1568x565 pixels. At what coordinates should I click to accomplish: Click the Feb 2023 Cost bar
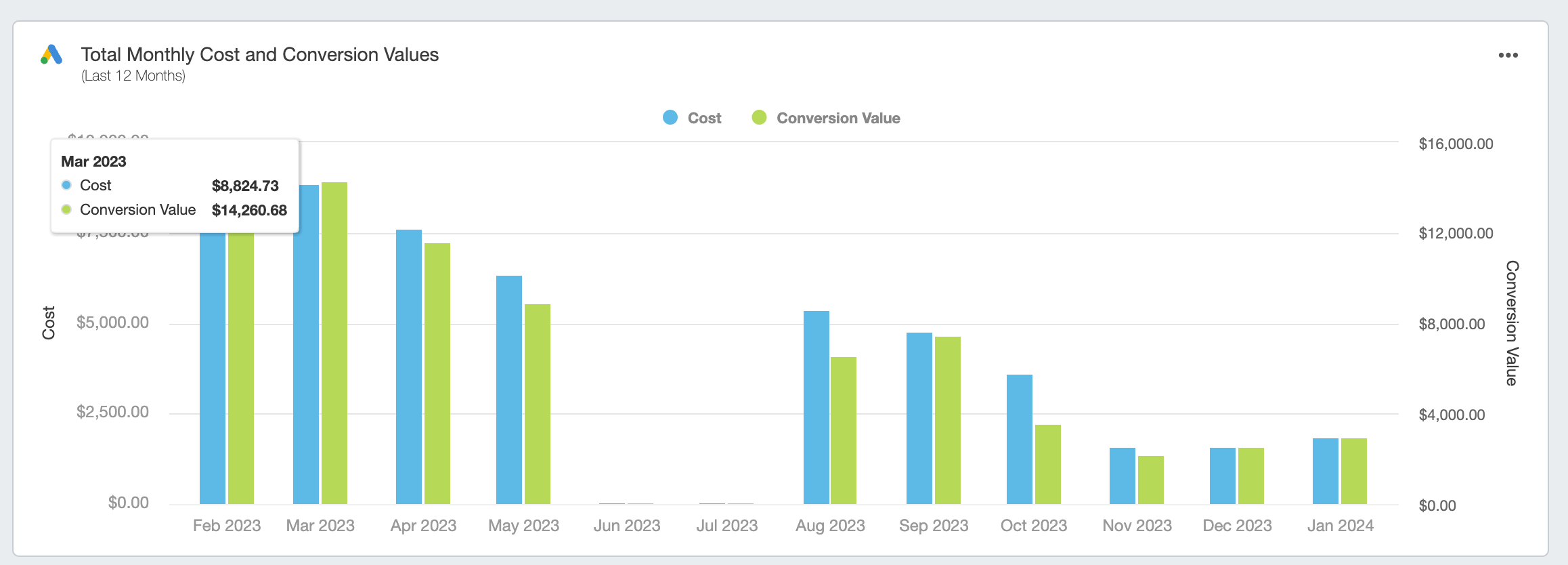coord(213,368)
